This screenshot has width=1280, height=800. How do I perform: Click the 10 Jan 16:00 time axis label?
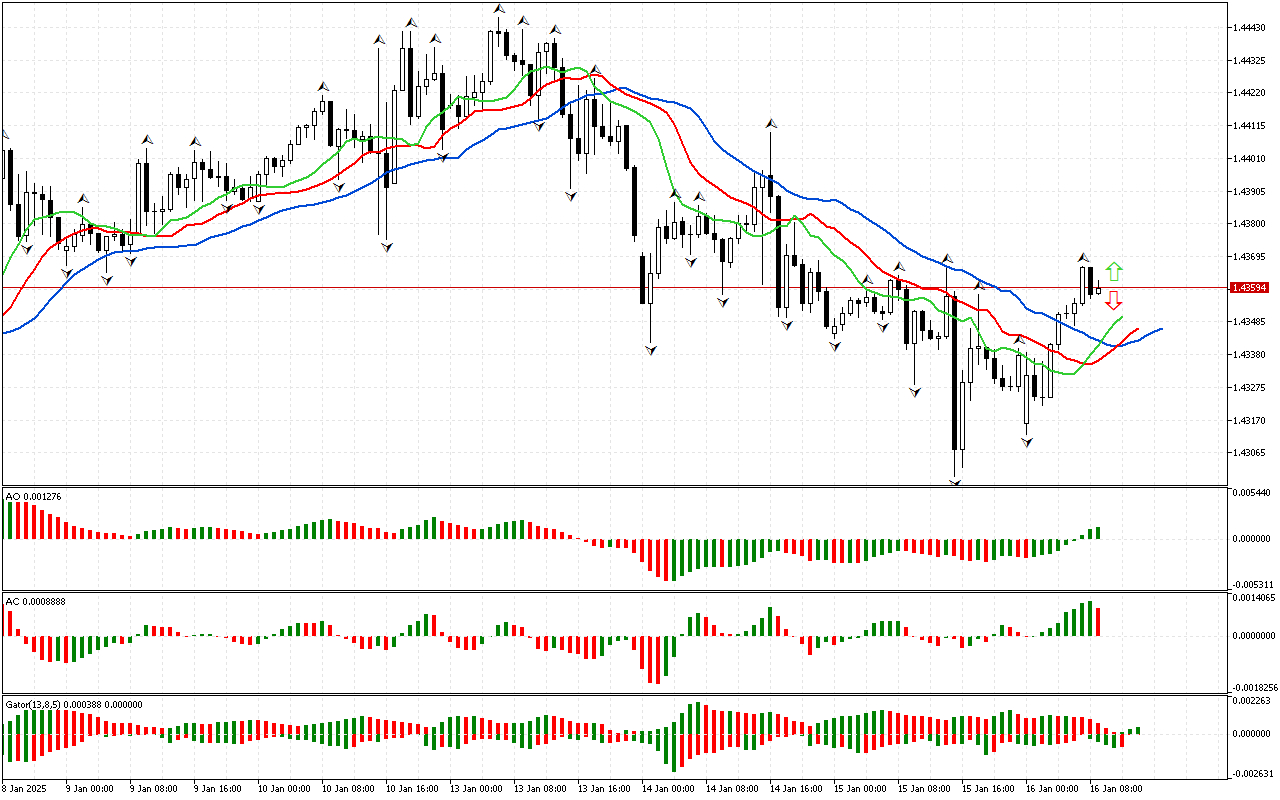point(413,789)
